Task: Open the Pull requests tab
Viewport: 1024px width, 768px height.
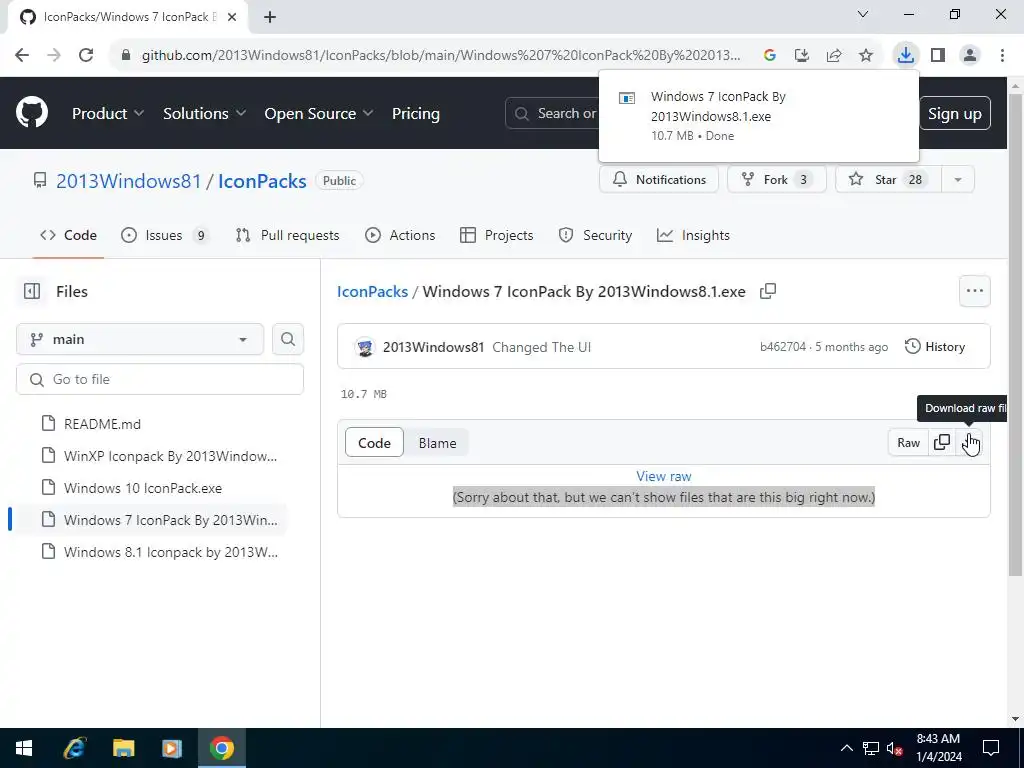Action: (287, 235)
